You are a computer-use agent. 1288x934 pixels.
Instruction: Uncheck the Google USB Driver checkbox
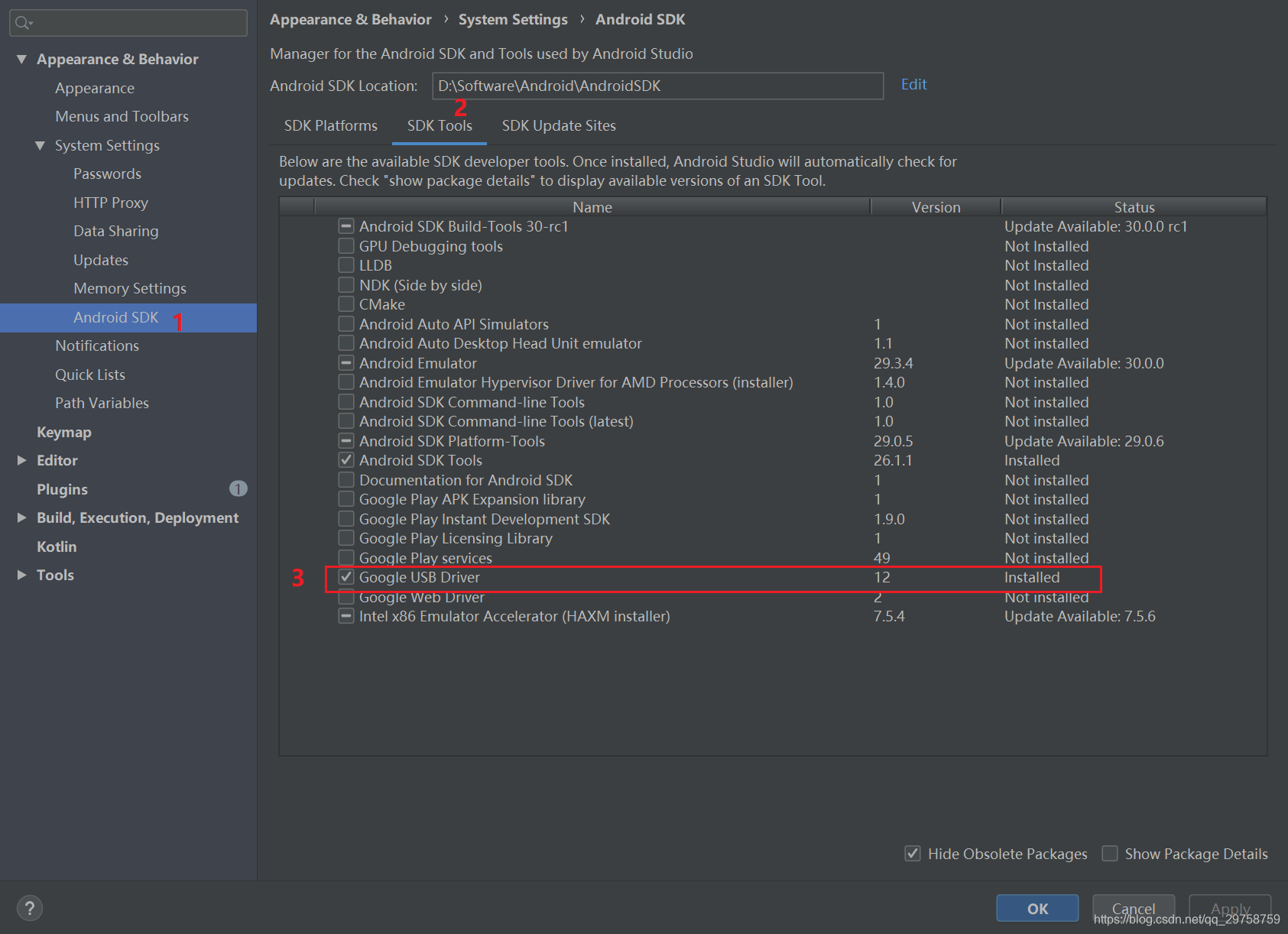click(x=346, y=577)
